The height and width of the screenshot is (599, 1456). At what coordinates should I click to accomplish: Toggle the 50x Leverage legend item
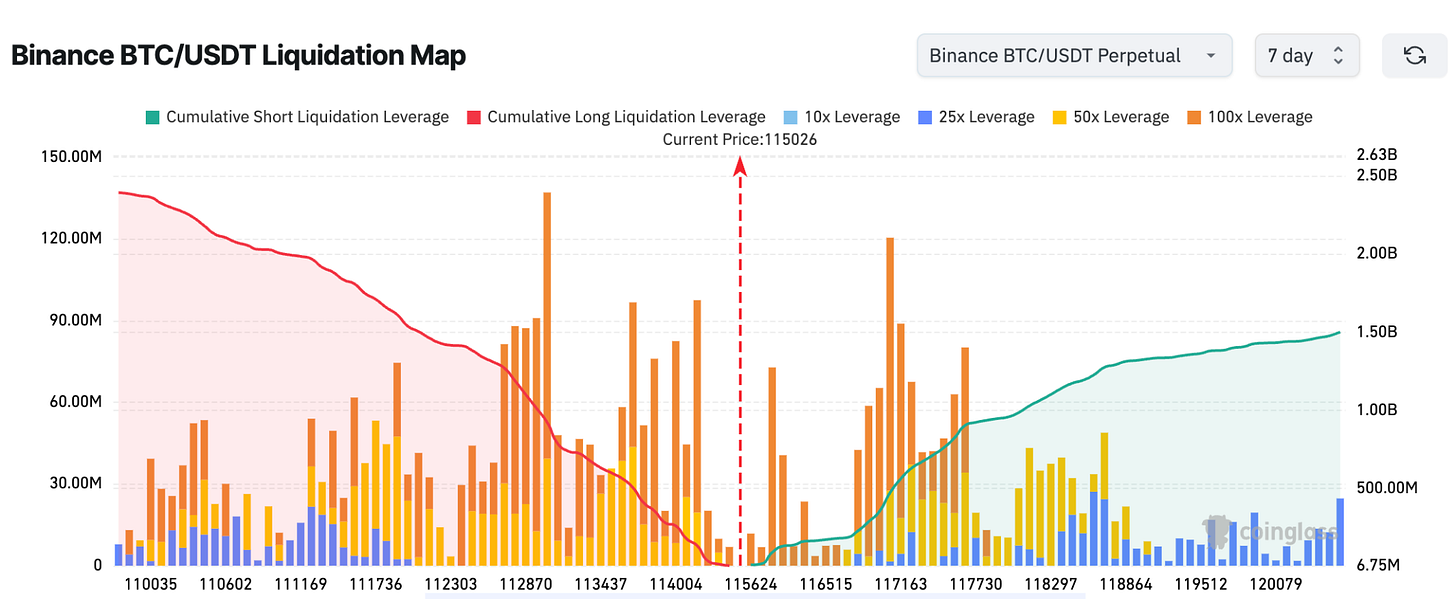pos(1110,117)
